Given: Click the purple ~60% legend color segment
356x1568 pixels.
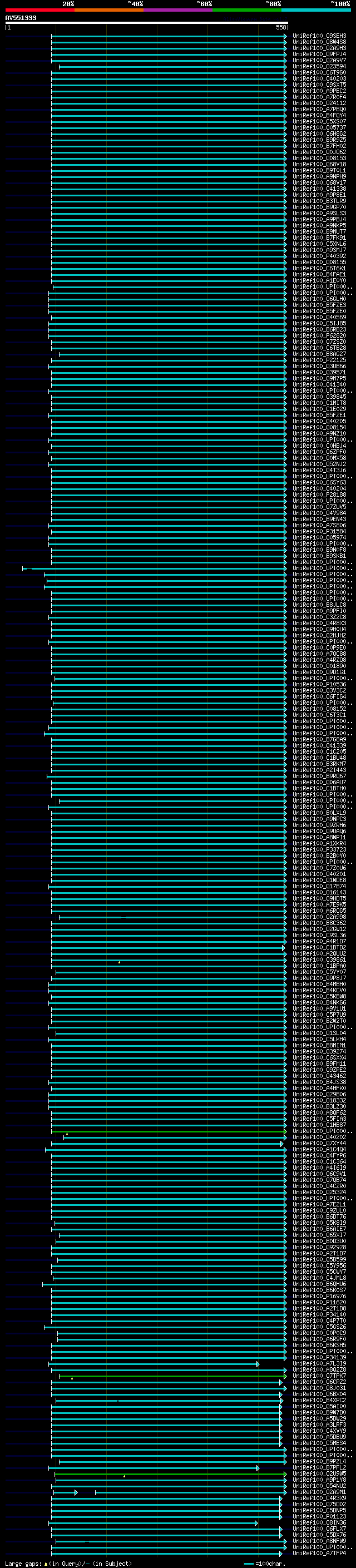Looking at the screenshot, I should [179, 10].
